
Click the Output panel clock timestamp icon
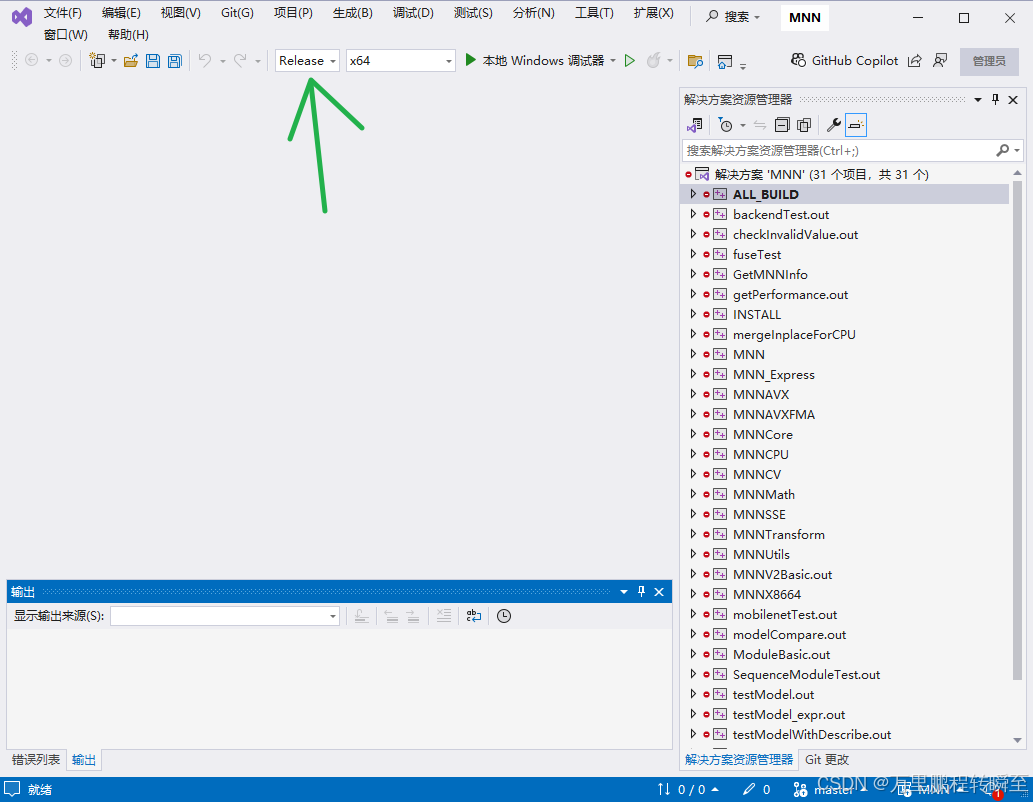pos(504,616)
